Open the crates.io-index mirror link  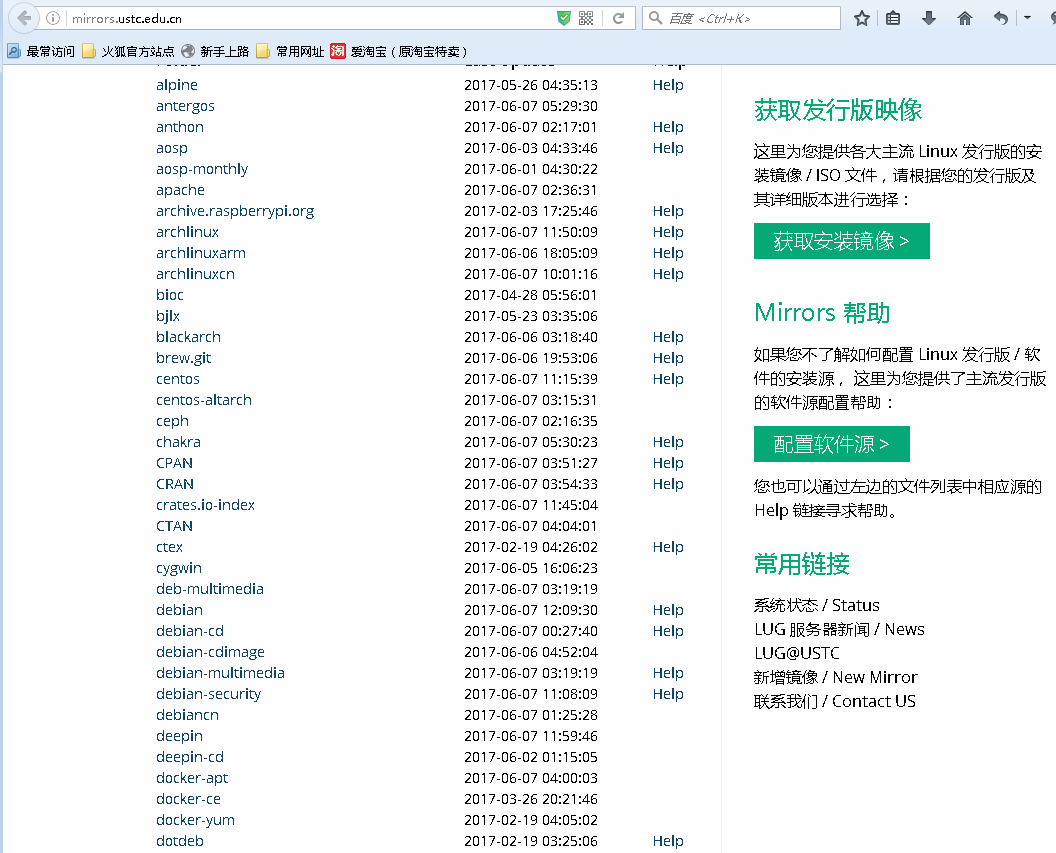pyautogui.click(x=205, y=505)
